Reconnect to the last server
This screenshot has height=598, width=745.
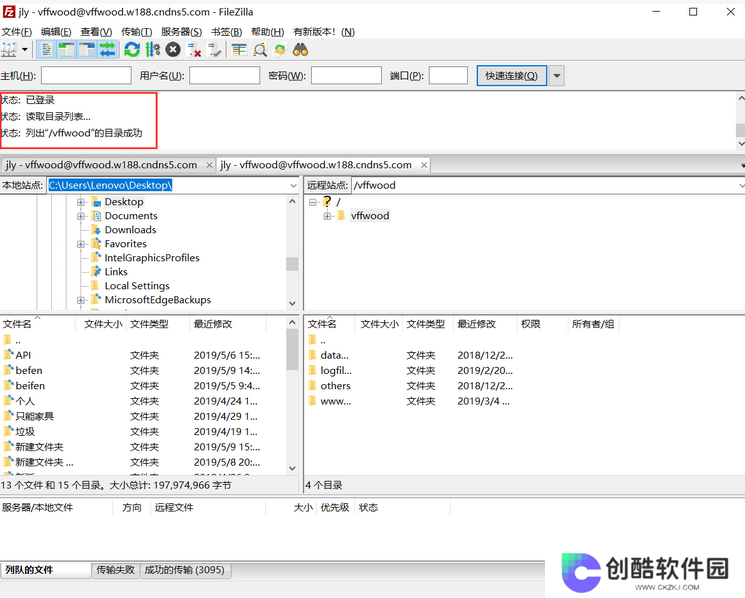click(x=214, y=49)
